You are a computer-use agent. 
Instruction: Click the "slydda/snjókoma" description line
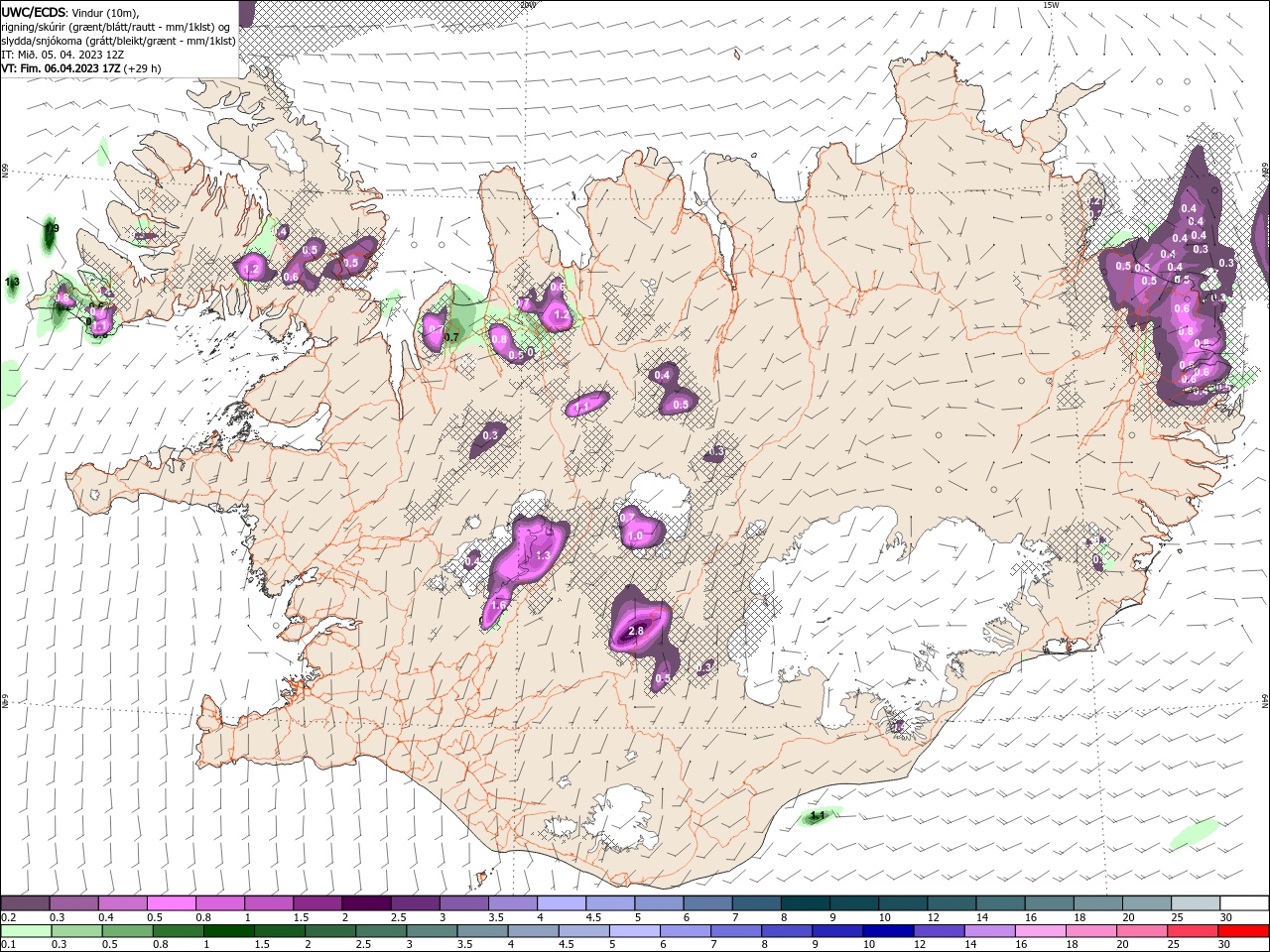[x=118, y=41]
